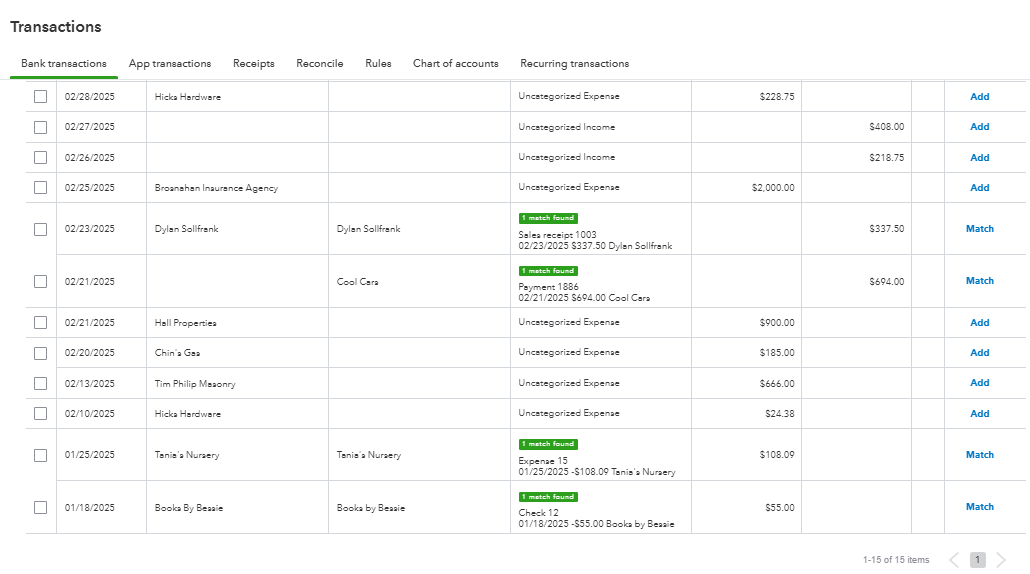Open the Recurring transactions tab
1030x574 pixels.
click(x=574, y=64)
